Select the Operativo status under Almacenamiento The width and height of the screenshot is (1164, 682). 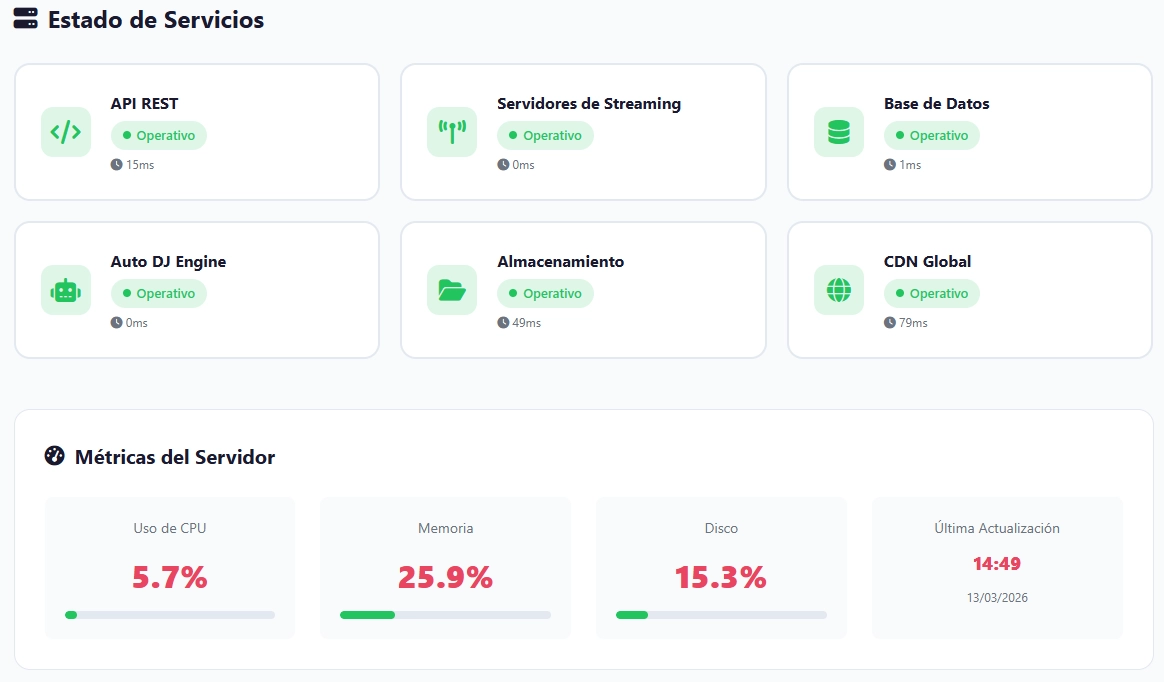[545, 294]
